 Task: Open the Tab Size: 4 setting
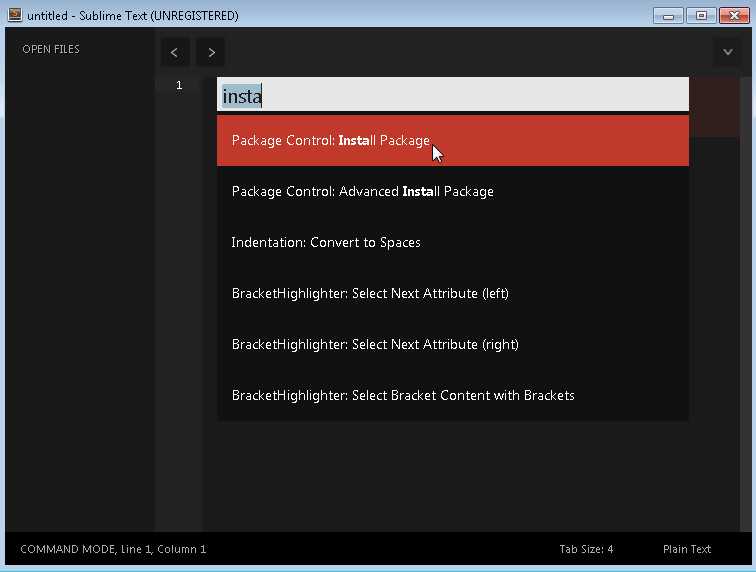(x=586, y=549)
